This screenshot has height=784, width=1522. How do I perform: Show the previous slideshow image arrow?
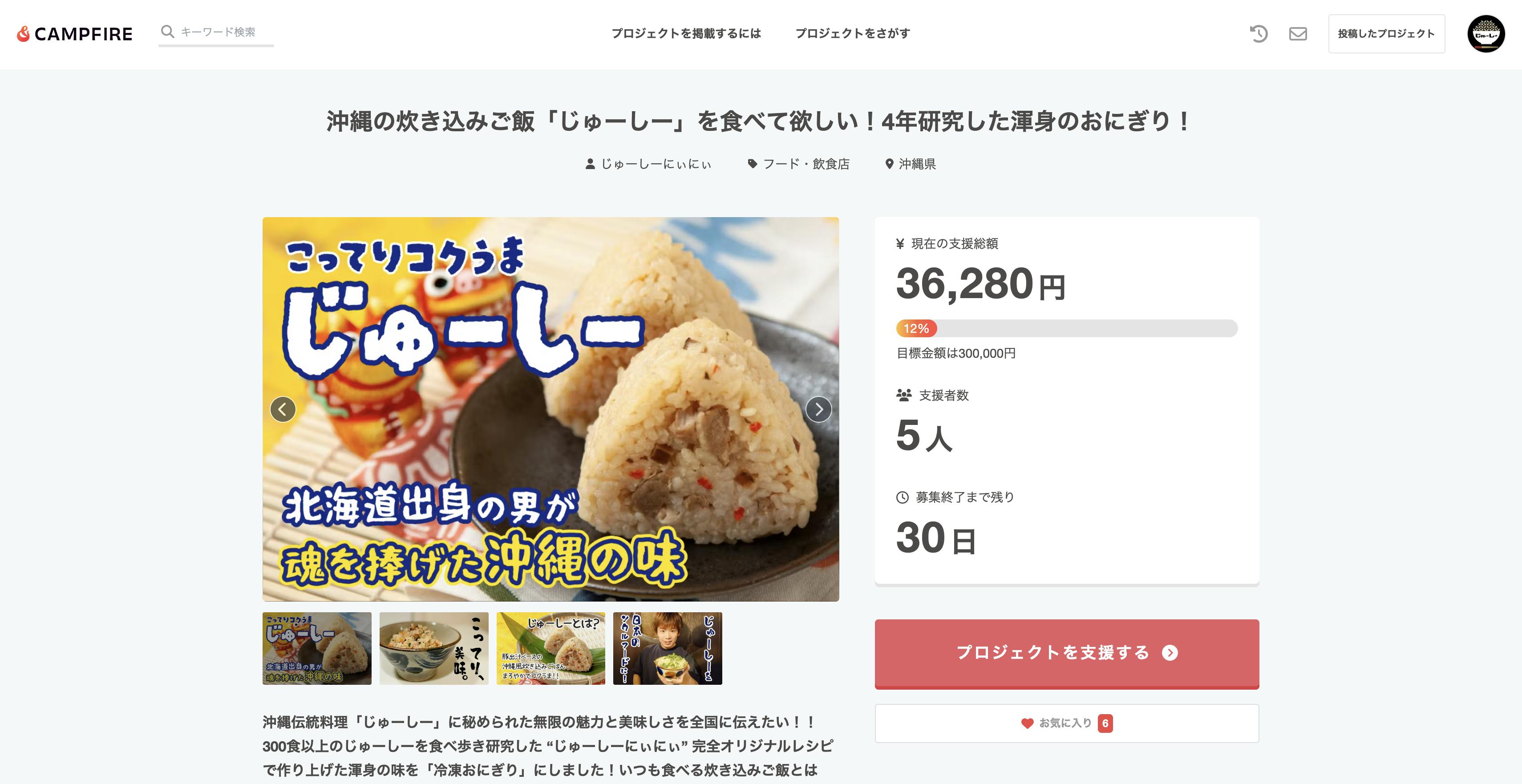283,409
